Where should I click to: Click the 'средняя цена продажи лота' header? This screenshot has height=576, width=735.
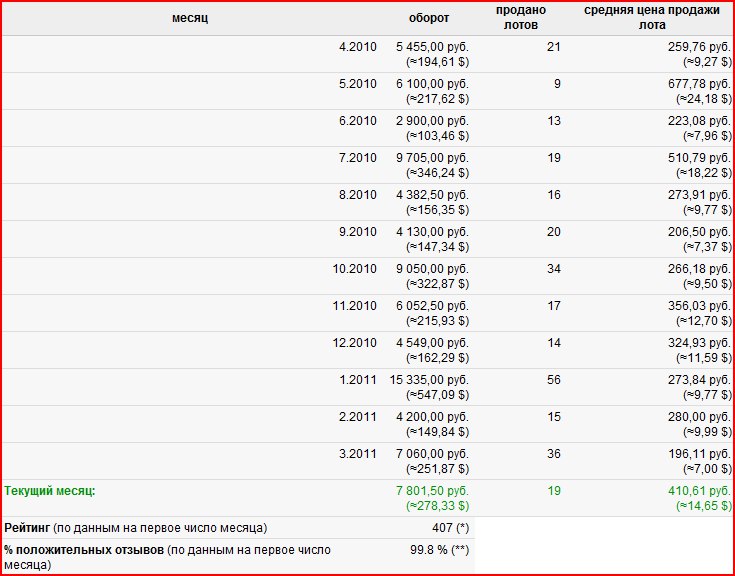tap(652, 17)
